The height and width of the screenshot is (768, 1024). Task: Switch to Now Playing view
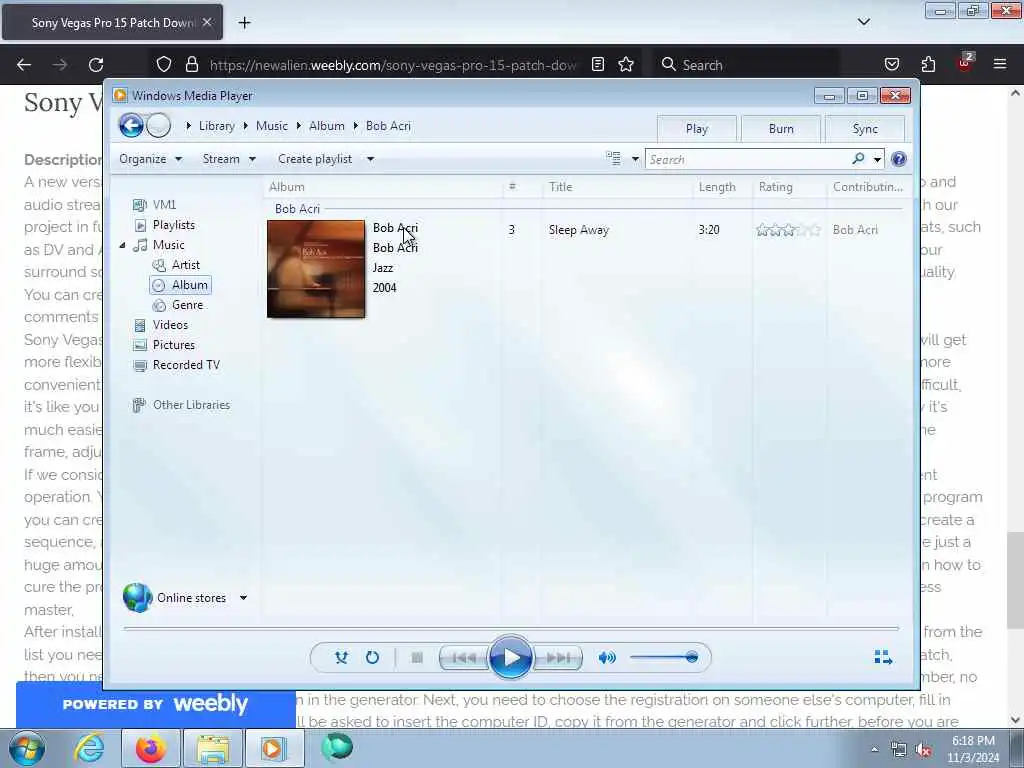pyautogui.click(x=883, y=657)
